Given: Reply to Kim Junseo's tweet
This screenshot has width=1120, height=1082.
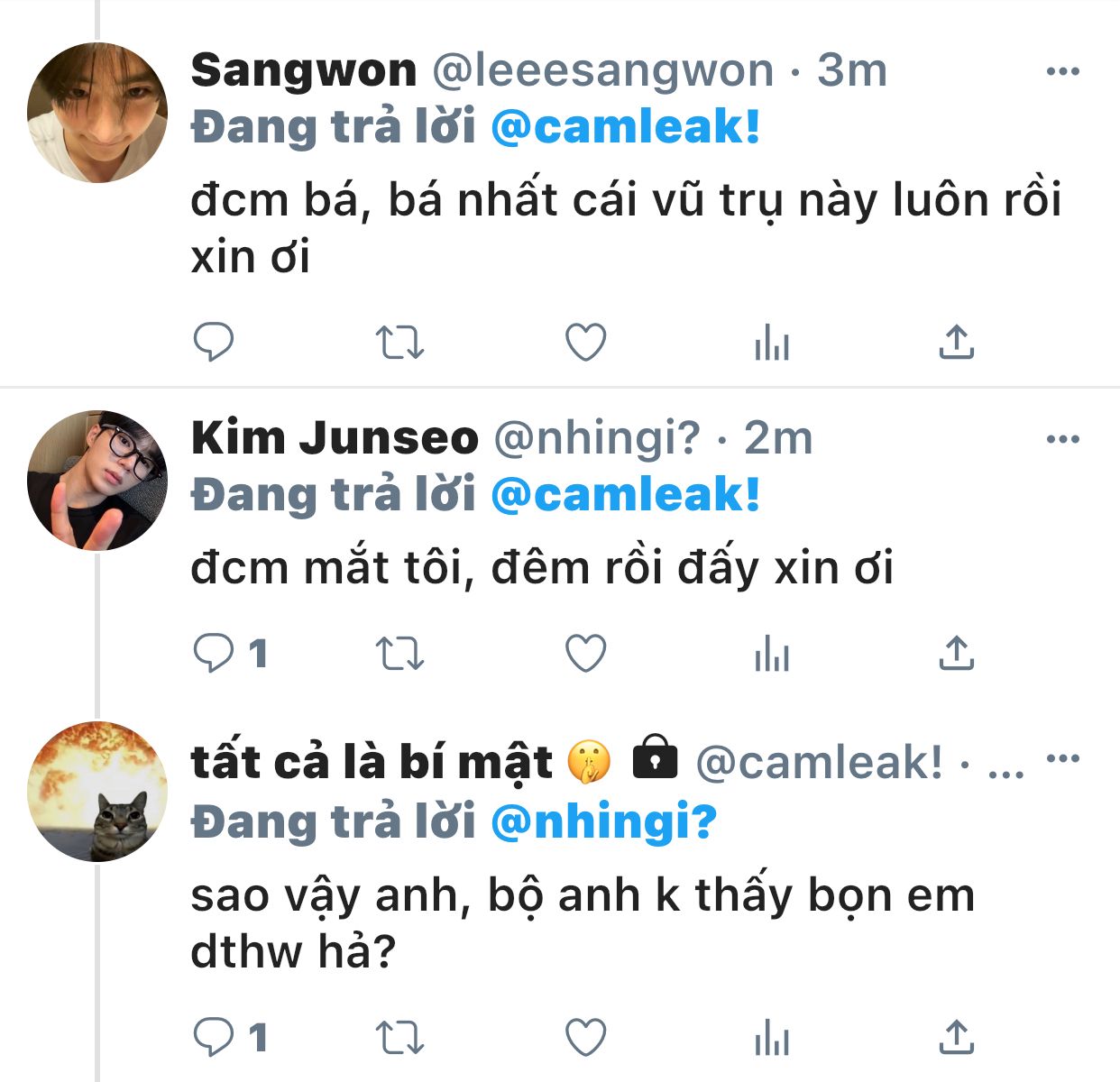Looking at the screenshot, I should [x=214, y=654].
